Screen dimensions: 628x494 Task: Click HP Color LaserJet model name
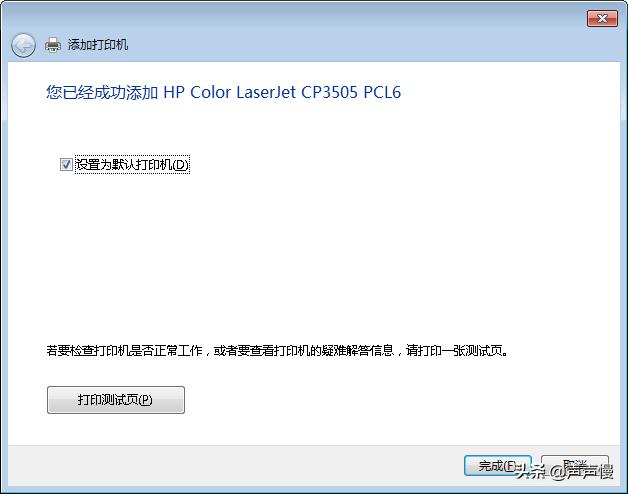pos(230,92)
